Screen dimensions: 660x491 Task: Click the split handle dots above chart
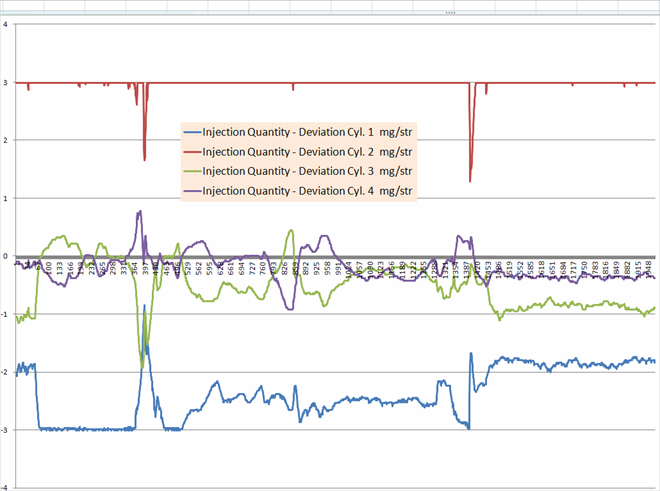click(x=450, y=13)
